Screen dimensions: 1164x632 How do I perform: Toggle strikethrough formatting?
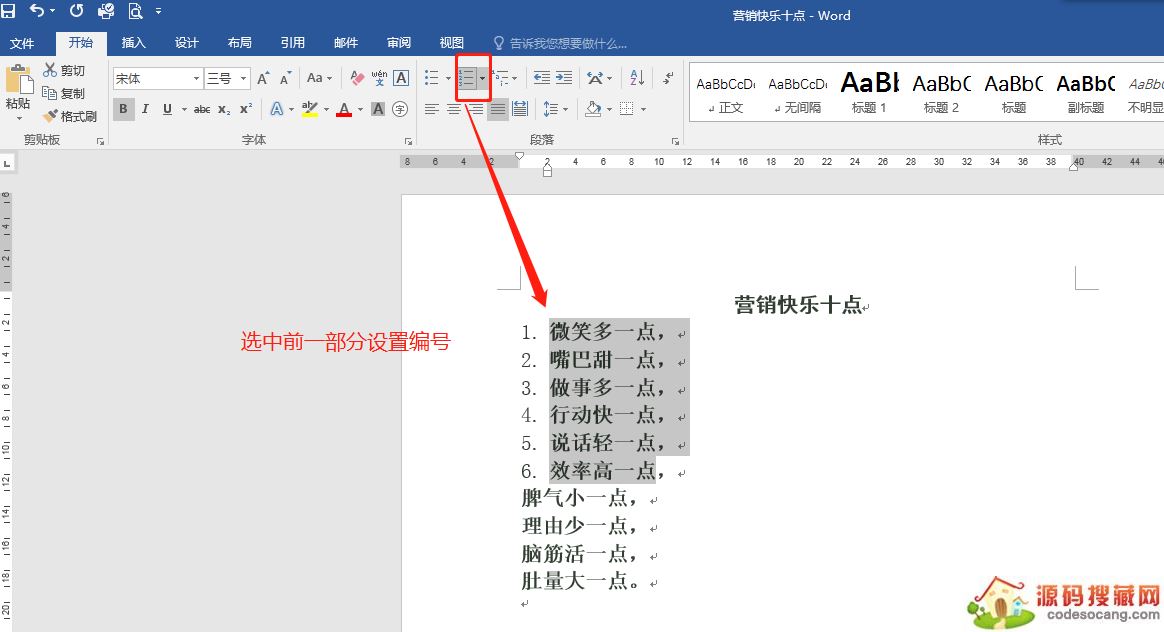pyautogui.click(x=202, y=109)
